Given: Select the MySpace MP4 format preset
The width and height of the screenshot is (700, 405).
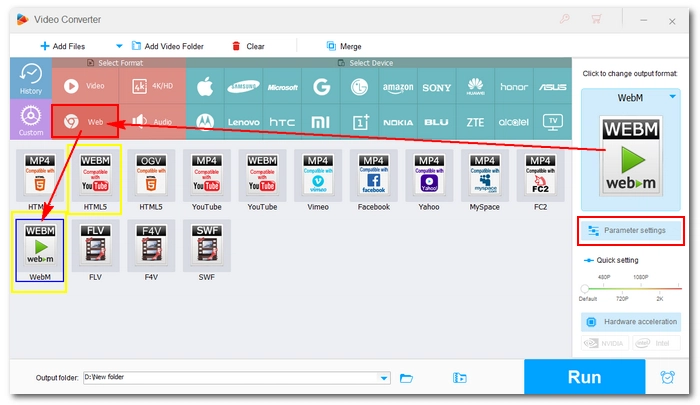Looking at the screenshot, I should point(484,180).
